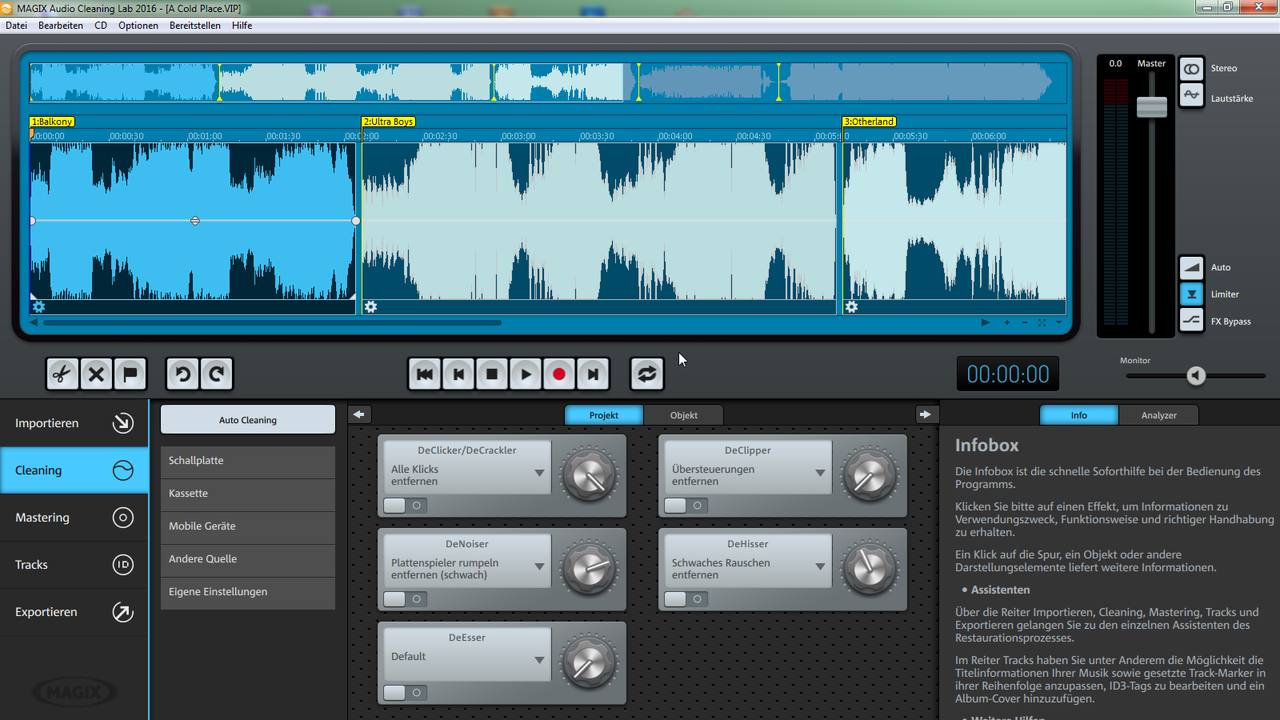Choose the Kassette preset
The width and height of the screenshot is (1280, 720).
click(x=248, y=493)
